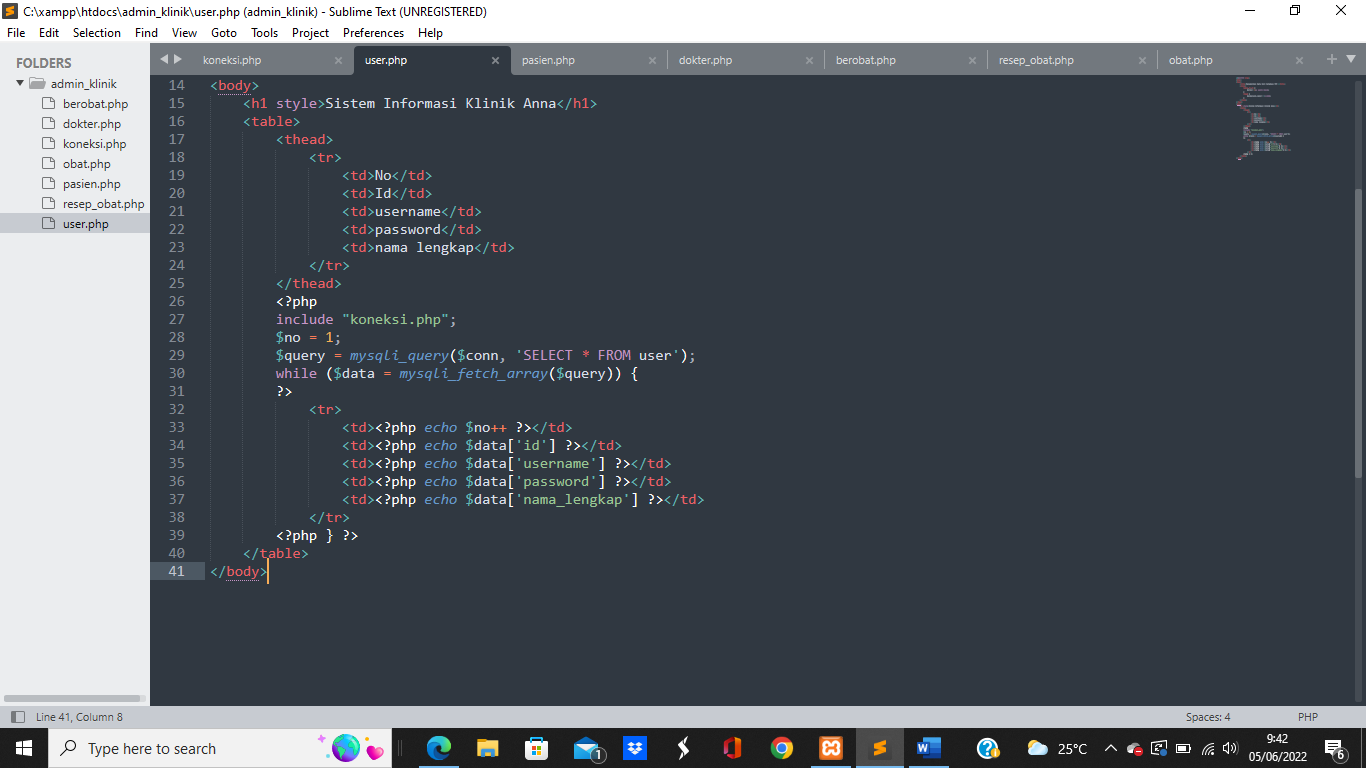Image resolution: width=1366 pixels, height=768 pixels.
Task: Switch to the pasien.php tab
Action: [548, 59]
